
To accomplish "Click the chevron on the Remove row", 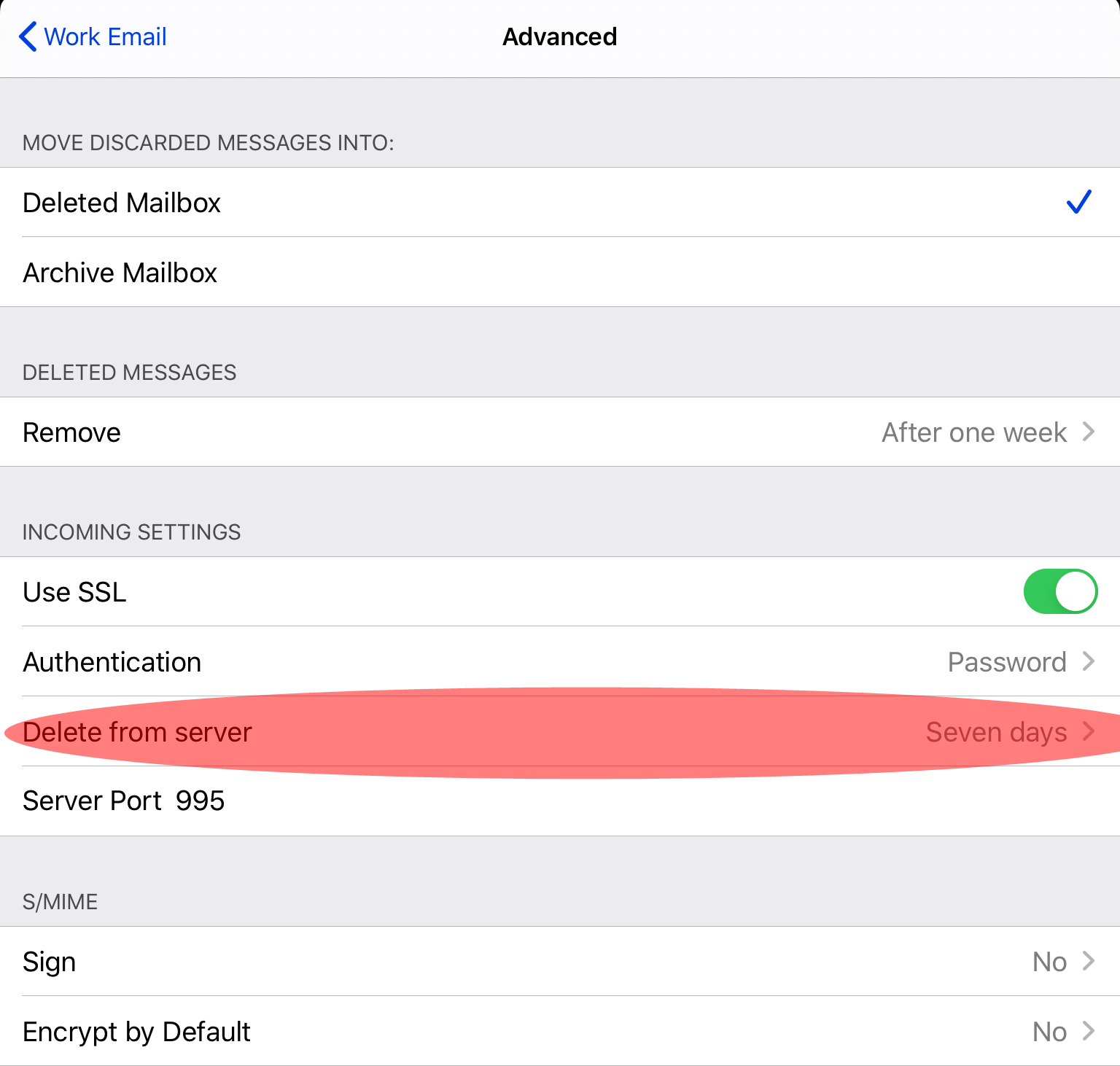I will pyautogui.click(x=1089, y=432).
